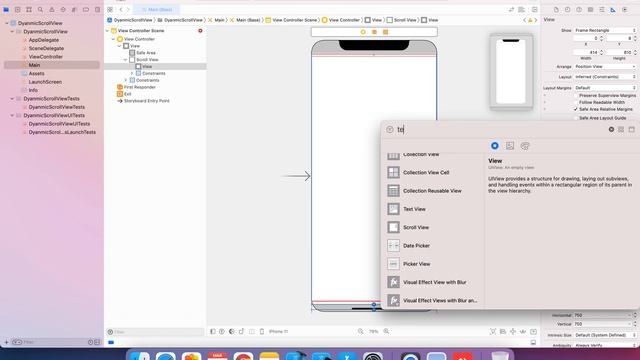Screen dimensions: 640x360
Task: Open the Test navigator
Action: [x=63, y=9]
